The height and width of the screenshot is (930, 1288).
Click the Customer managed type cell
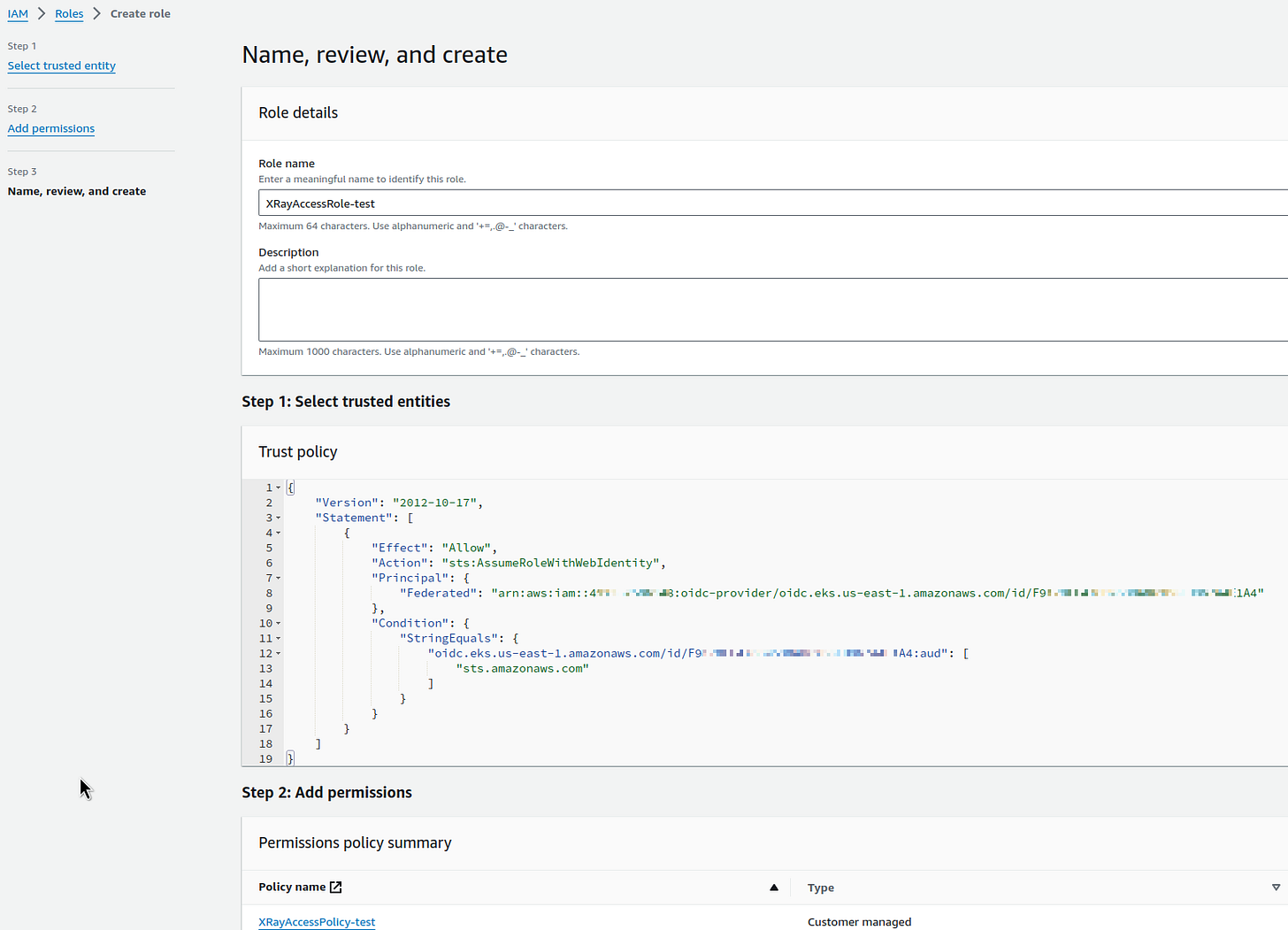click(859, 922)
